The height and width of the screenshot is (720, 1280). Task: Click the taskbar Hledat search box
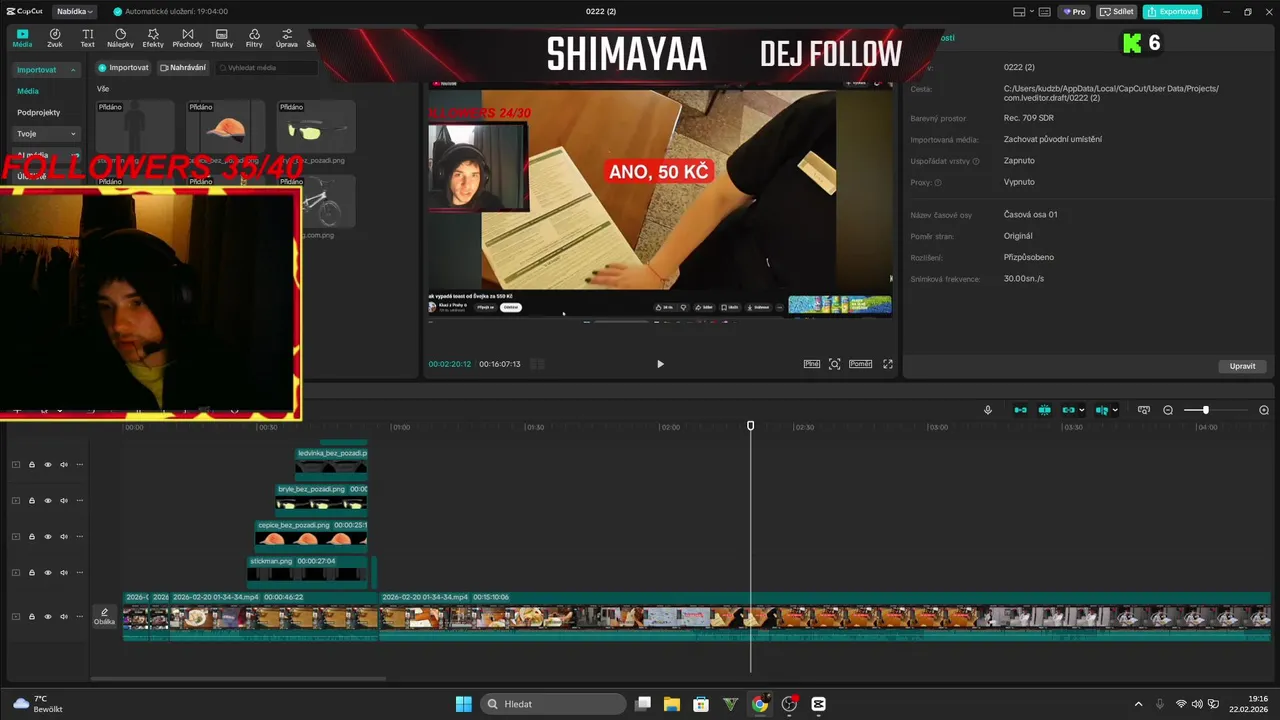pyautogui.click(x=553, y=704)
